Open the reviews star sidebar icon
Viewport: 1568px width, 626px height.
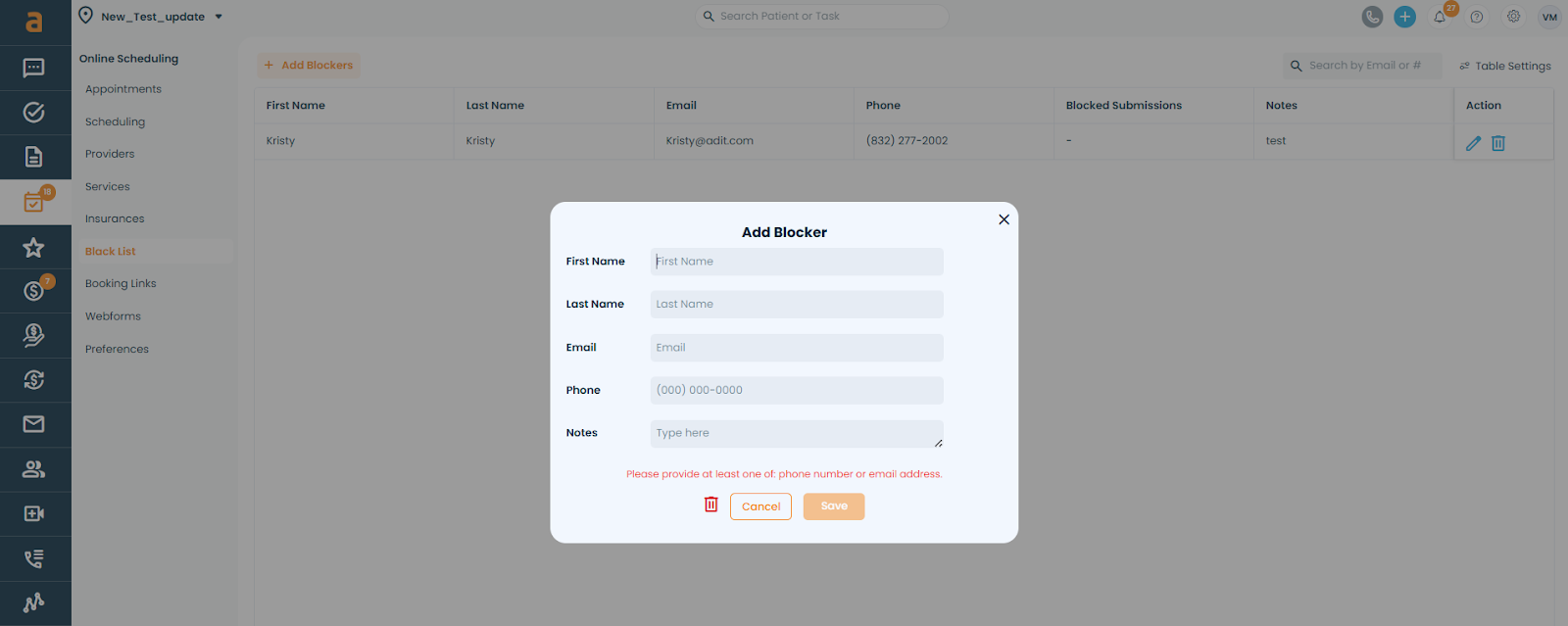point(34,248)
